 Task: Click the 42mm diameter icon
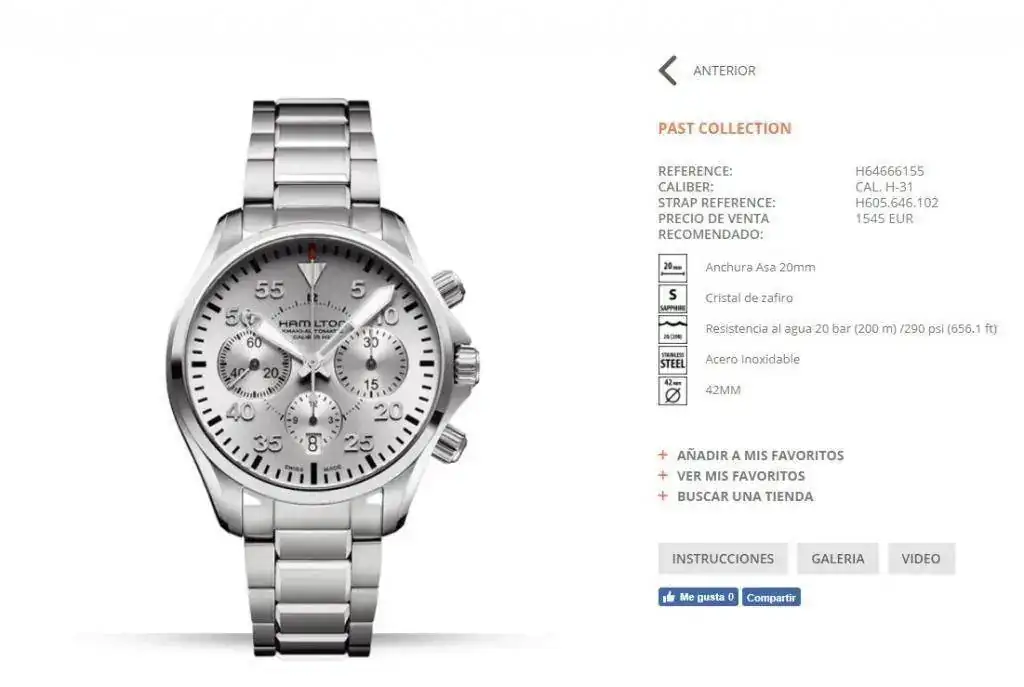coord(673,391)
